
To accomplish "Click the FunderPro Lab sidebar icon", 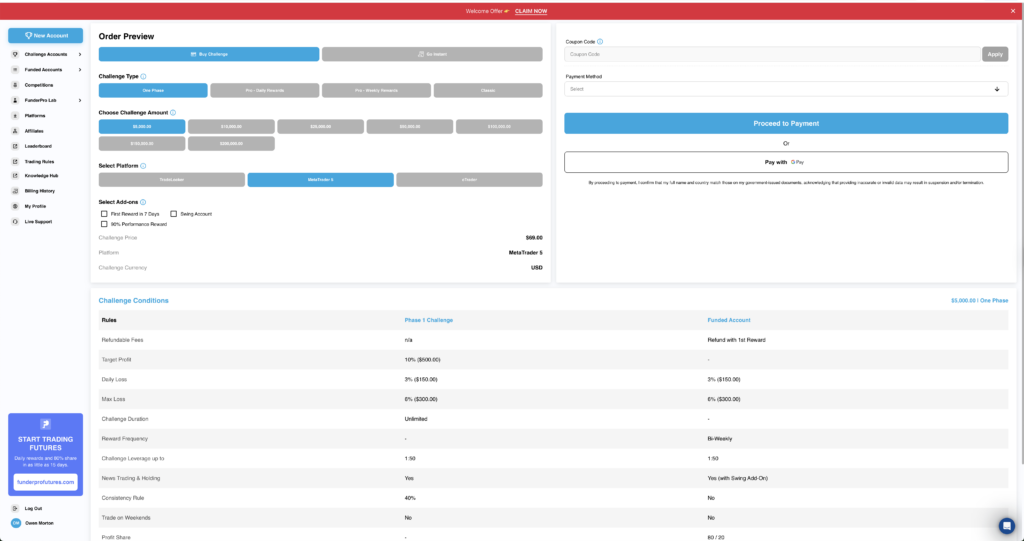I will click(15, 100).
